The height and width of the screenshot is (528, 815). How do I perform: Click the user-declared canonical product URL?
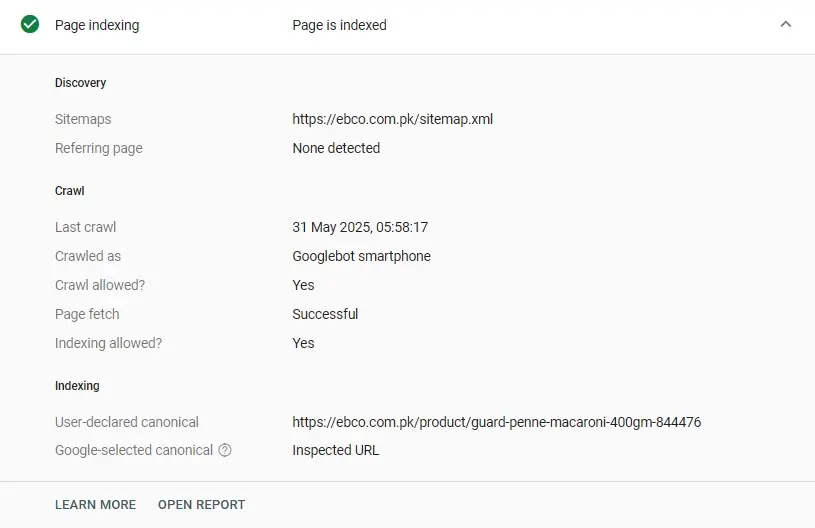[x=496, y=422]
